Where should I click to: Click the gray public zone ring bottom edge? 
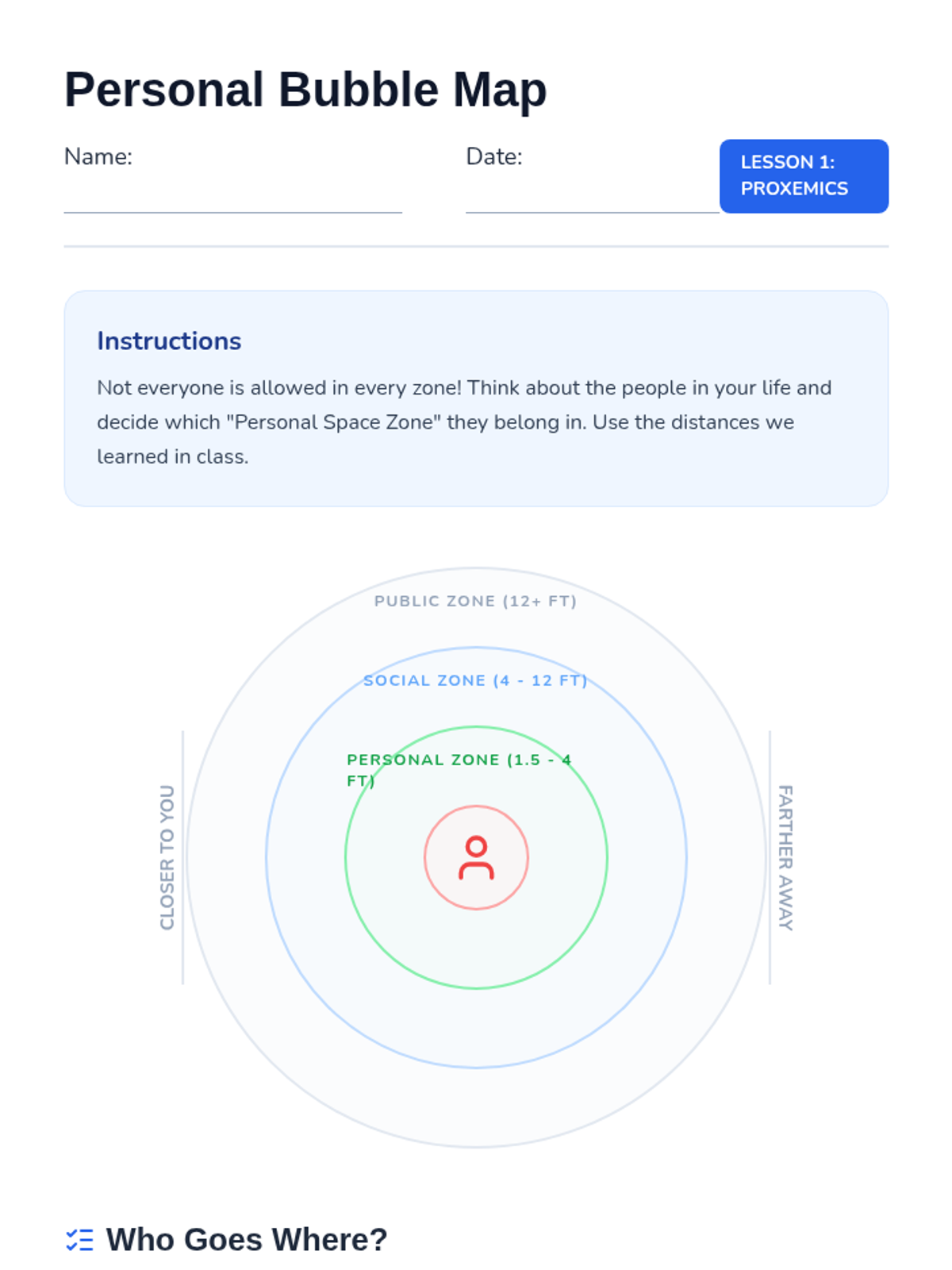[476, 1147]
